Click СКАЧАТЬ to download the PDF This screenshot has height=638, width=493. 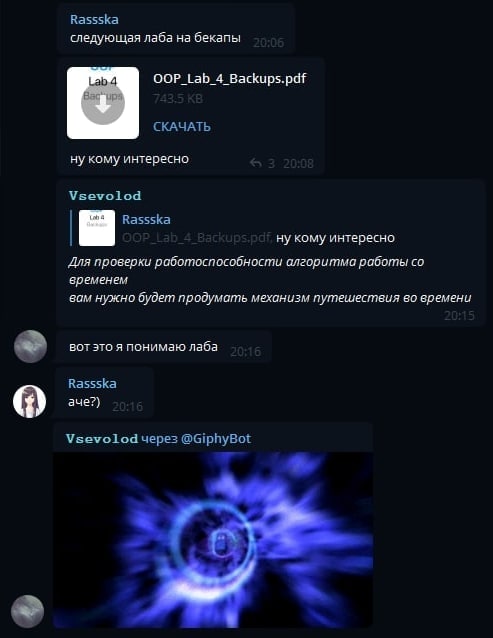(182, 127)
